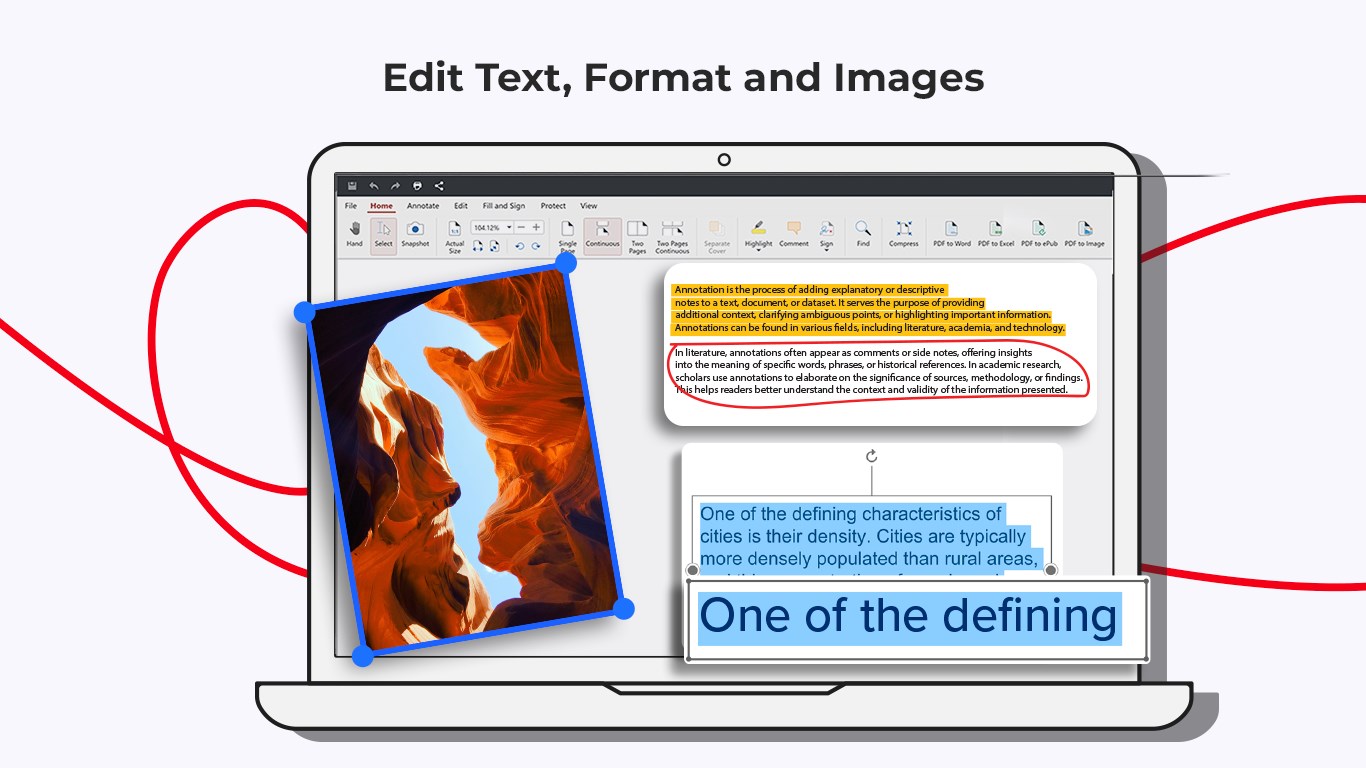Click the Share icon in the title bar
The image size is (1366, 768).
tap(439, 186)
